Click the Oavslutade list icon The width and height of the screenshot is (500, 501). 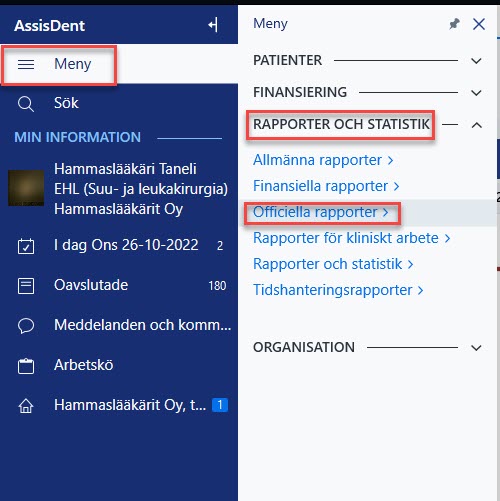(x=26, y=286)
